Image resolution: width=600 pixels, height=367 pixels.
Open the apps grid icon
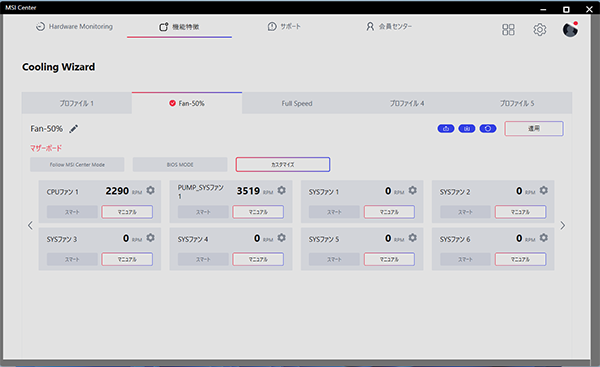coord(508,29)
